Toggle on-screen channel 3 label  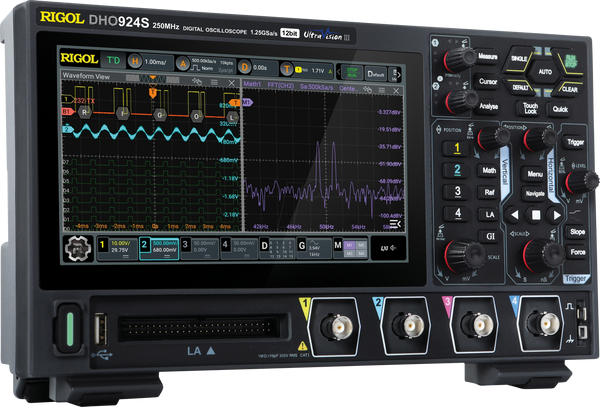pos(199,249)
